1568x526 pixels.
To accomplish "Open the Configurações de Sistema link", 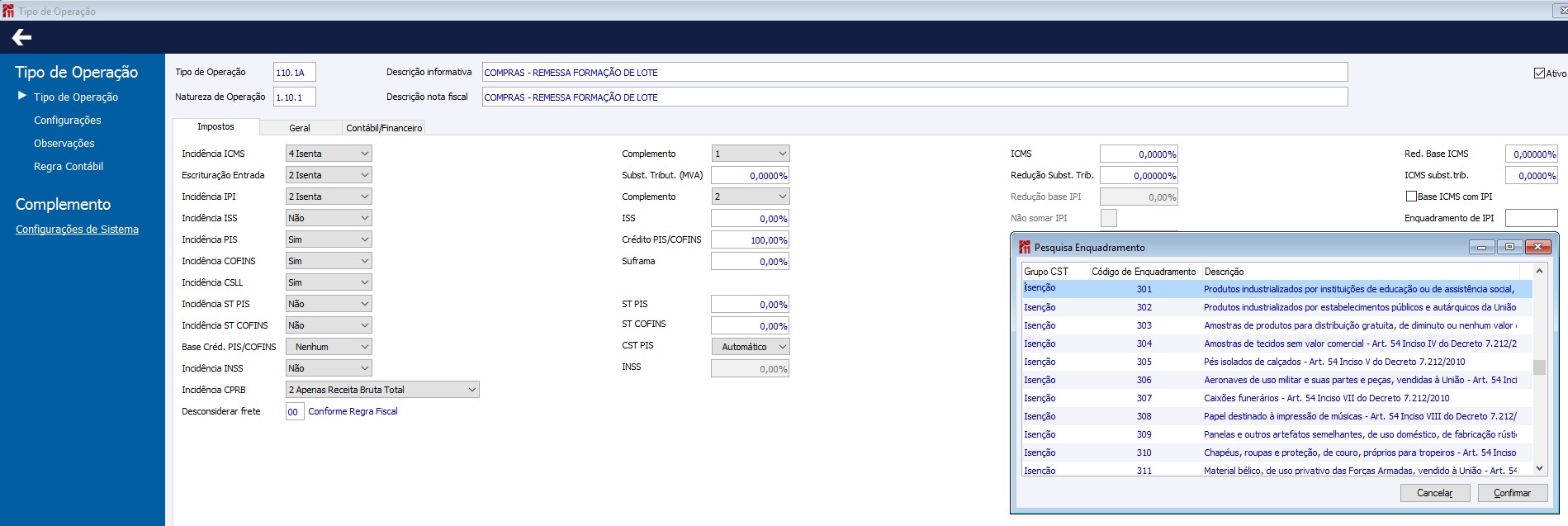I will click(x=77, y=230).
